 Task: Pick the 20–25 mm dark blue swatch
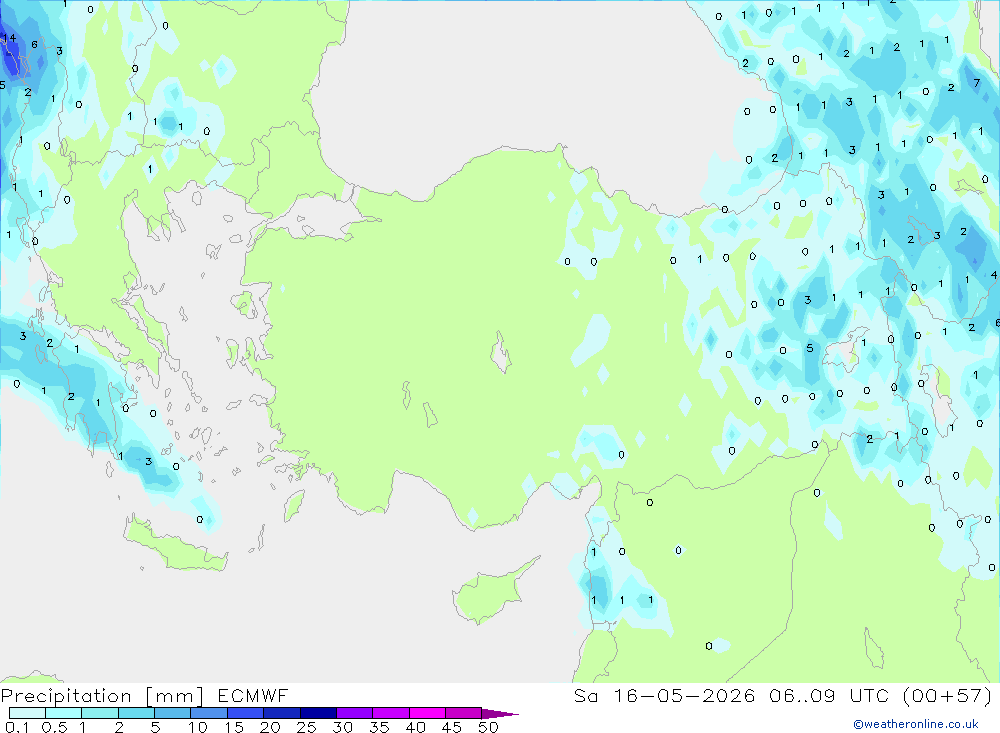coord(282,713)
